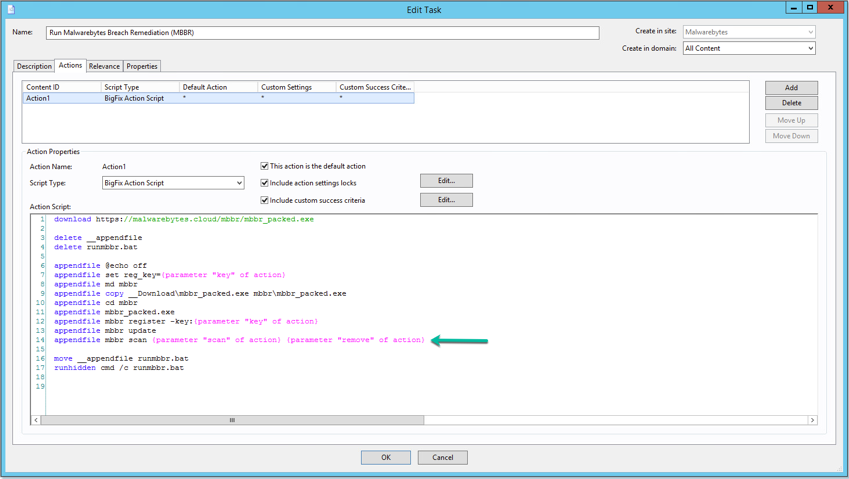Switch to the Description tab
This screenshot has width=849, height=479.
34,66
